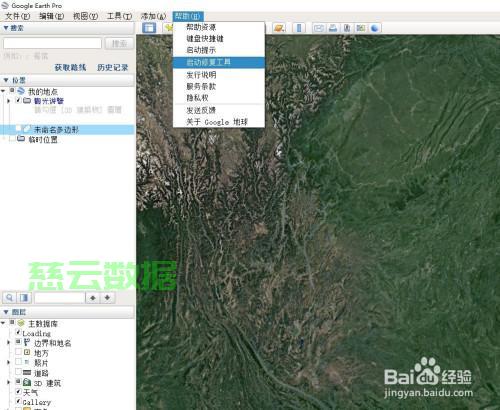Image resolution: width=500 pixels, height=410 pixels.
Task: Click the 边界和地名 flag icon
Action: [27, 342]
